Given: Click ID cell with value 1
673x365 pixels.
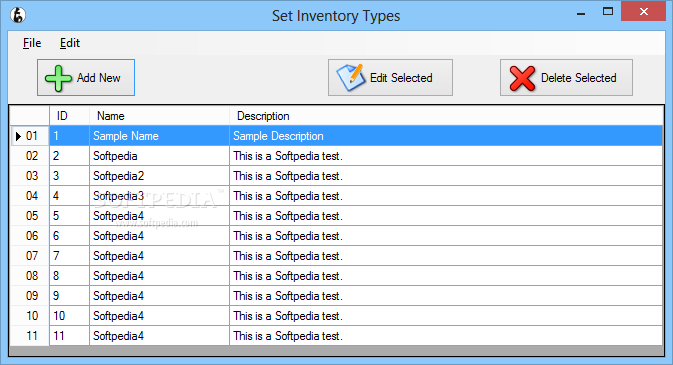Looking at the screenshot, I should (x=70, y=136).
